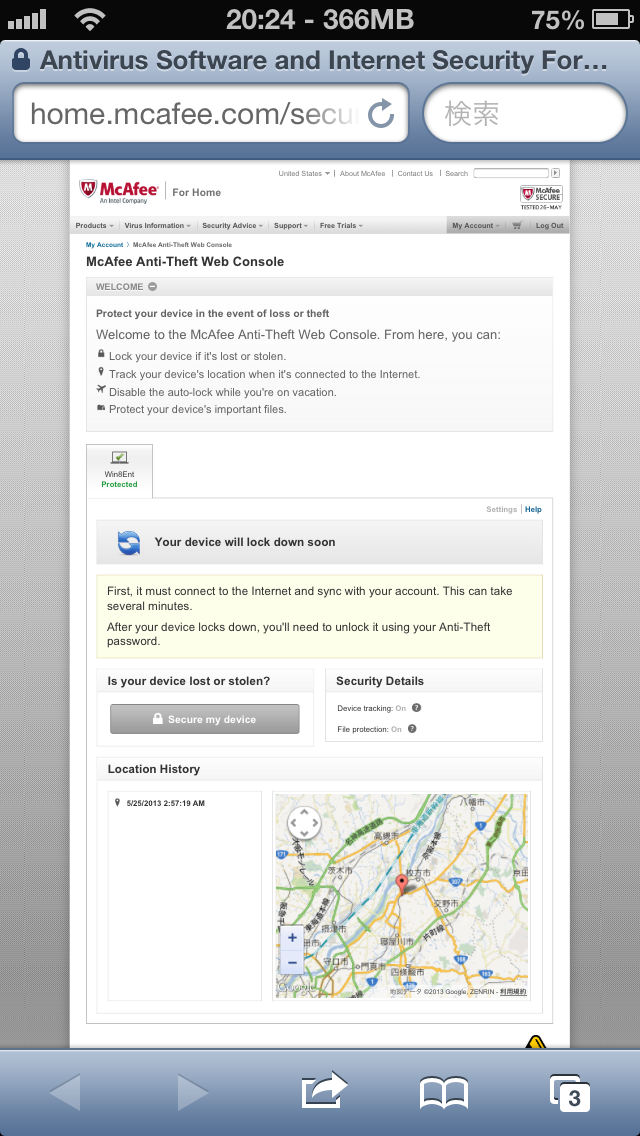
Task: Click the My Account breadcrumb link
Action: [104, 245]
